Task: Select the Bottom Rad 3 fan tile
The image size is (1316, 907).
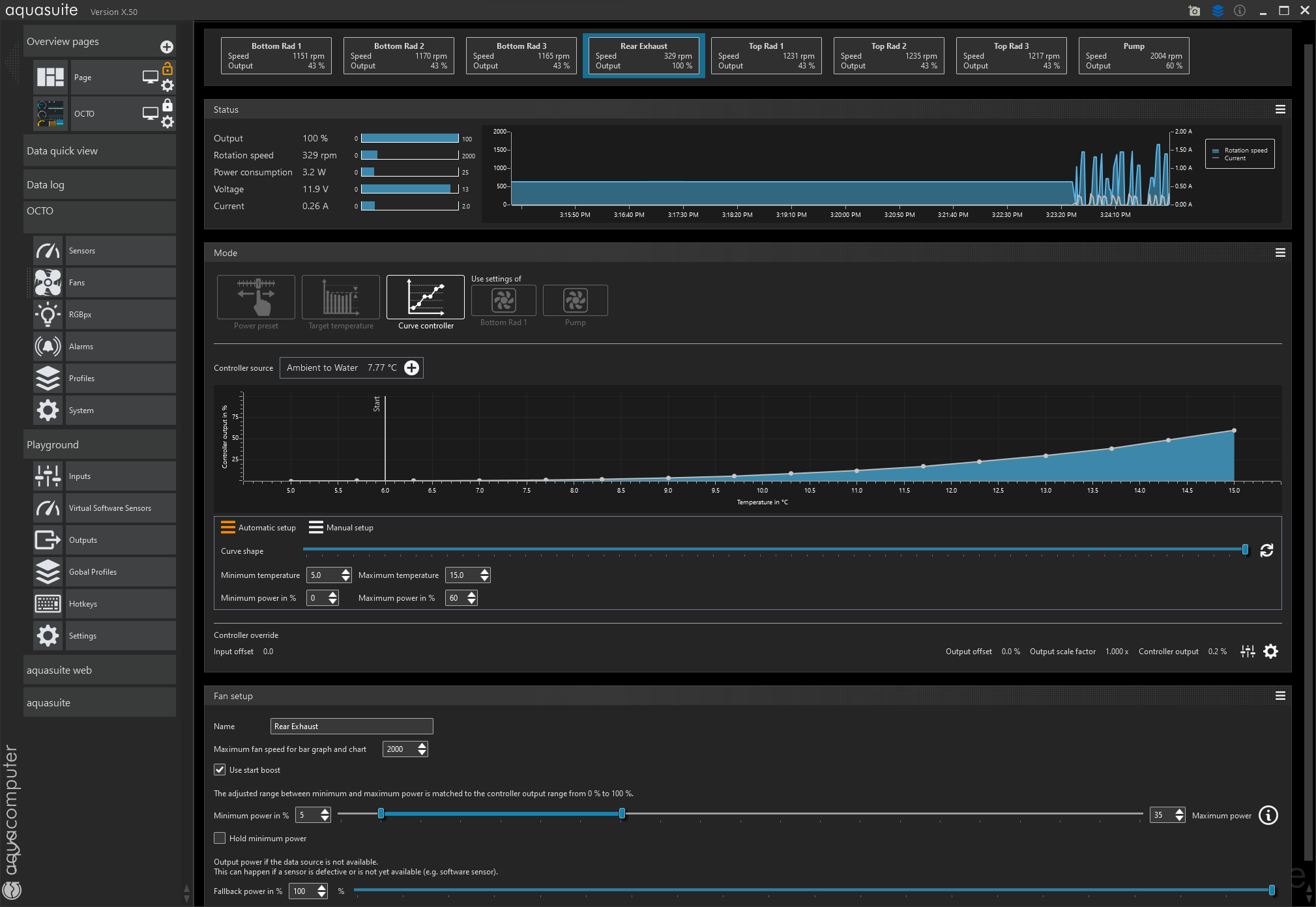Action: (x=521, y=56)
